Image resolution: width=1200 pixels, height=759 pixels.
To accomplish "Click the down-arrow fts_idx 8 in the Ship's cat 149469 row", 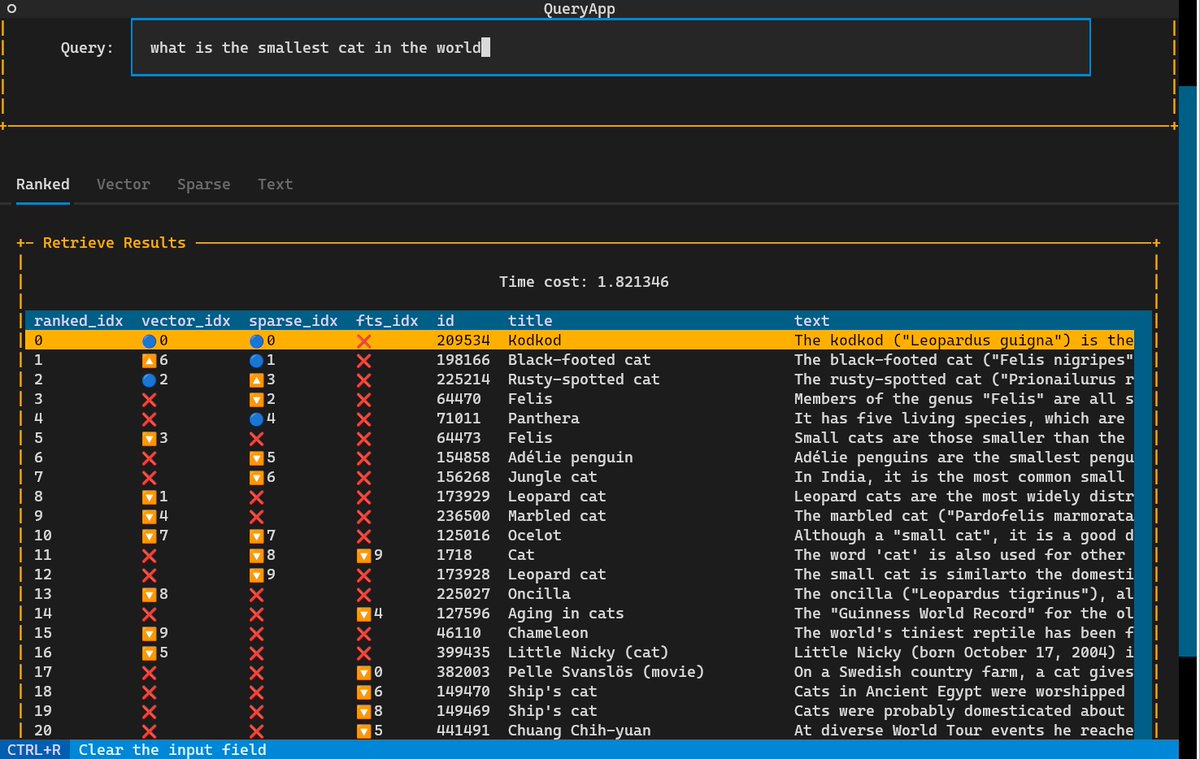I will (x=369, y=711).
